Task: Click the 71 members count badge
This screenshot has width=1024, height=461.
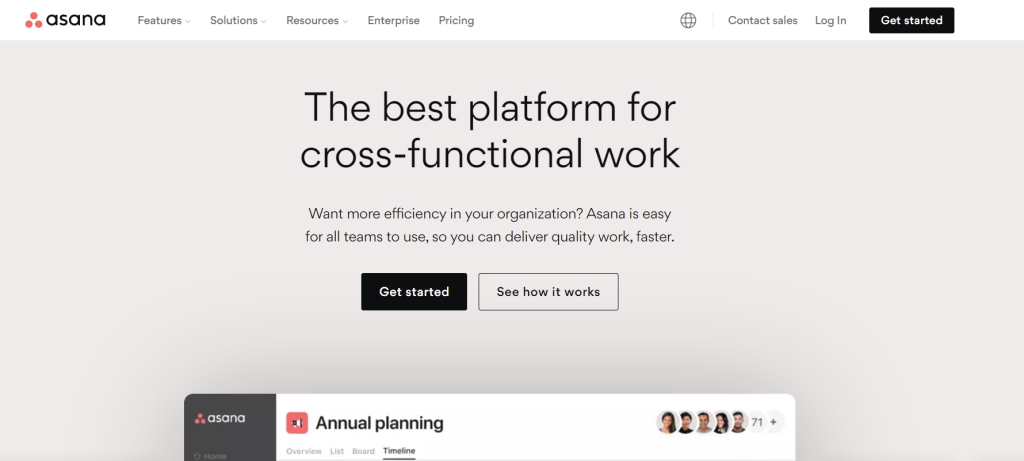Action: coord(757,422)
